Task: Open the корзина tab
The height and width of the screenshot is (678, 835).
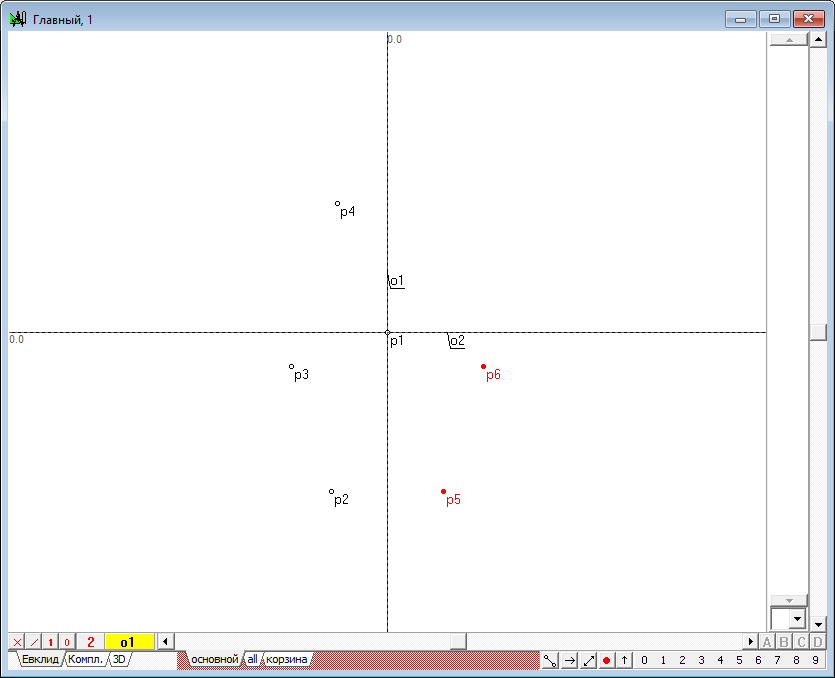Action: tap(286, 659)
